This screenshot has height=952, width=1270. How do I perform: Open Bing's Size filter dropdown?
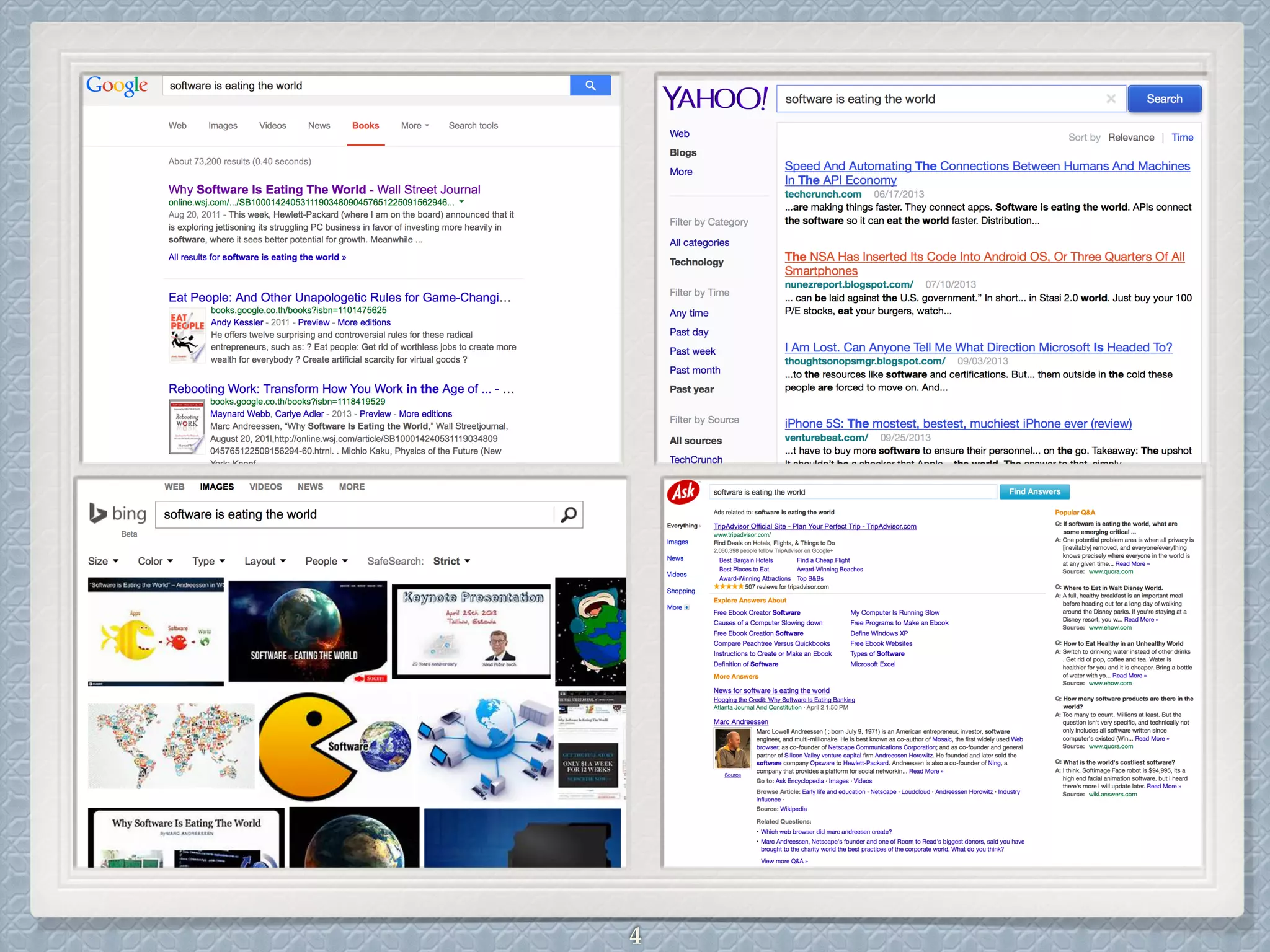(x=103, y=561)
